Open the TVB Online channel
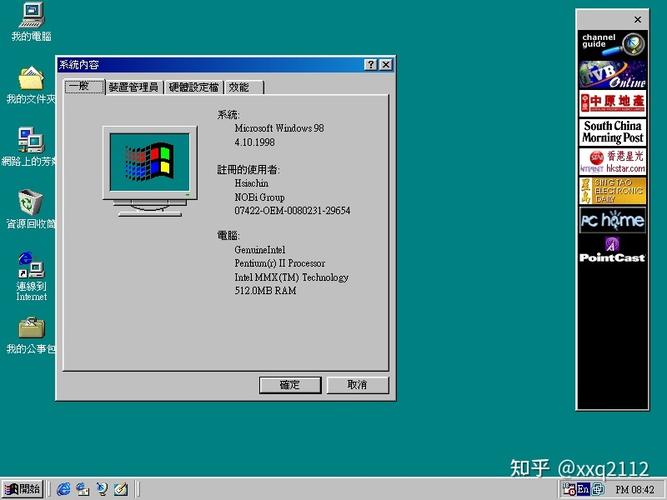This screenshot has height=500, width=667. tap(613, 74)
